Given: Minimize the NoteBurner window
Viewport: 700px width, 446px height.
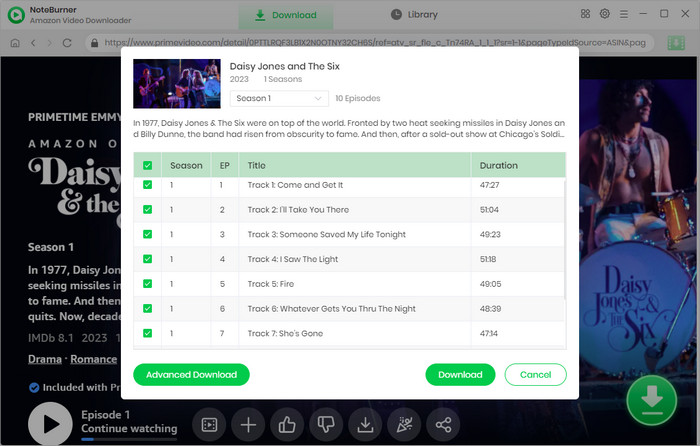Looking at the screenshot, I should point(643,14).
